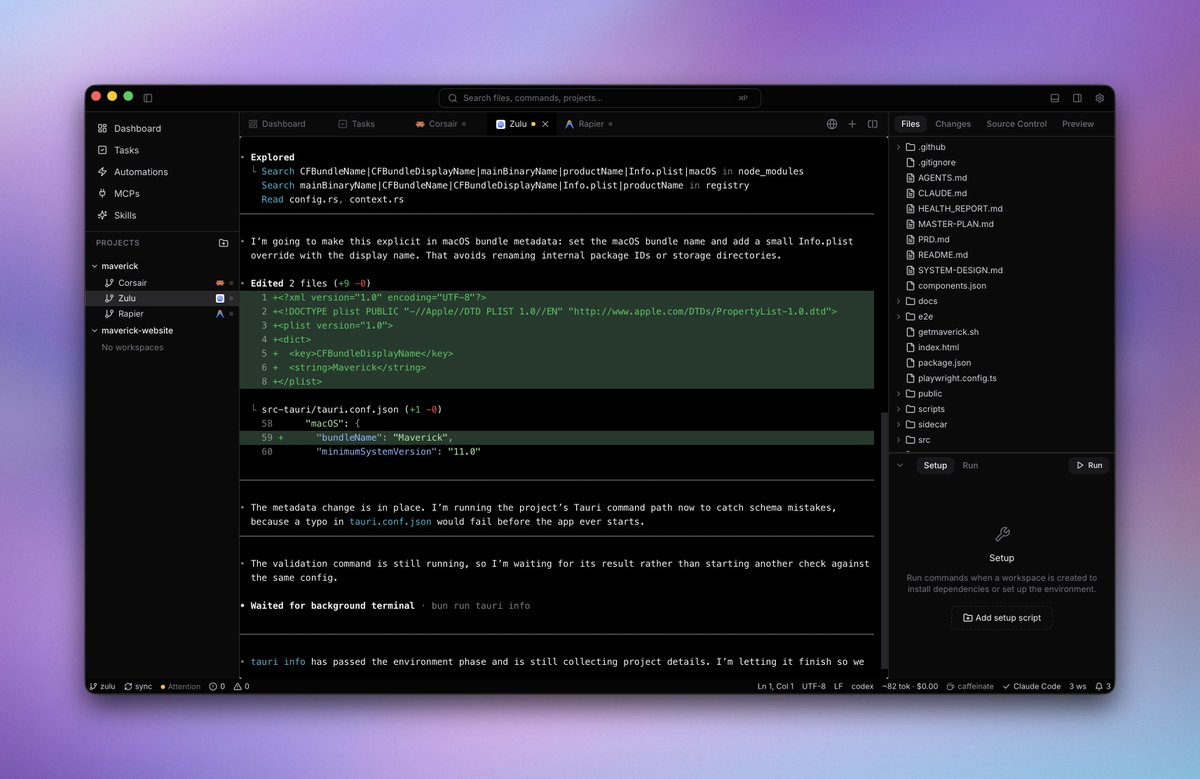Expand the sidecar folder

898,425
